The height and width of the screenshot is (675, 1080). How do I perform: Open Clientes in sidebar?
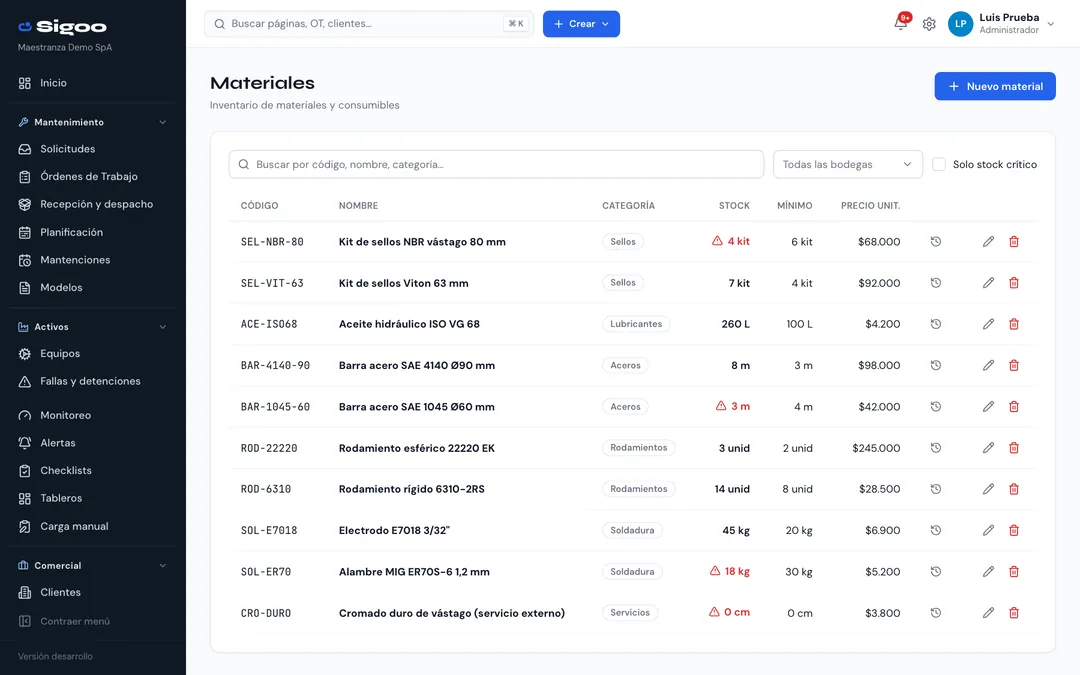(x=93, y=592)
